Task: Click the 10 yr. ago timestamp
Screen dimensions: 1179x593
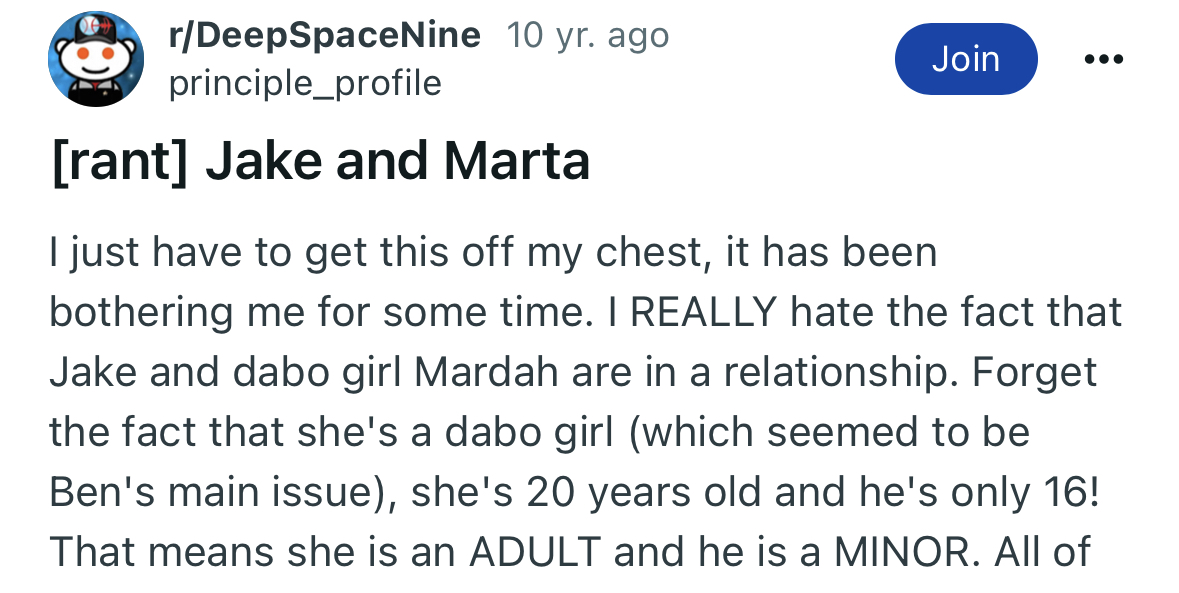Action: pyautogui.click(x=587, y=35)
